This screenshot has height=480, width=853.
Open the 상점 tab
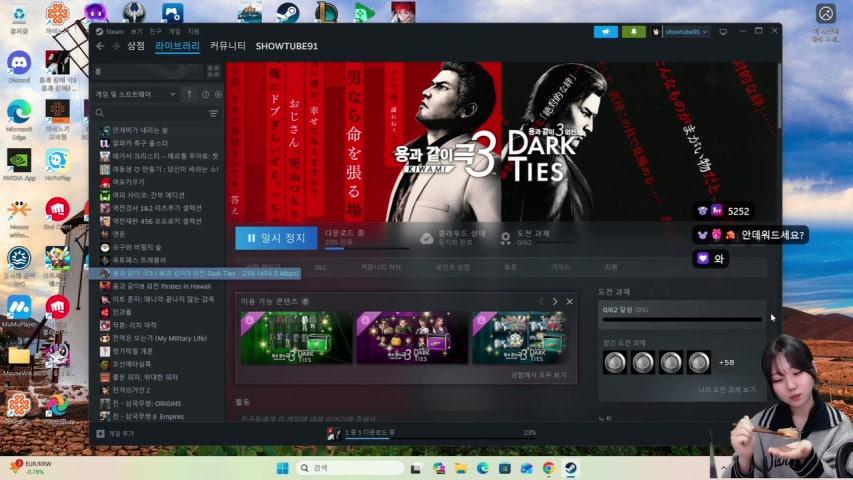coord(136,46)
